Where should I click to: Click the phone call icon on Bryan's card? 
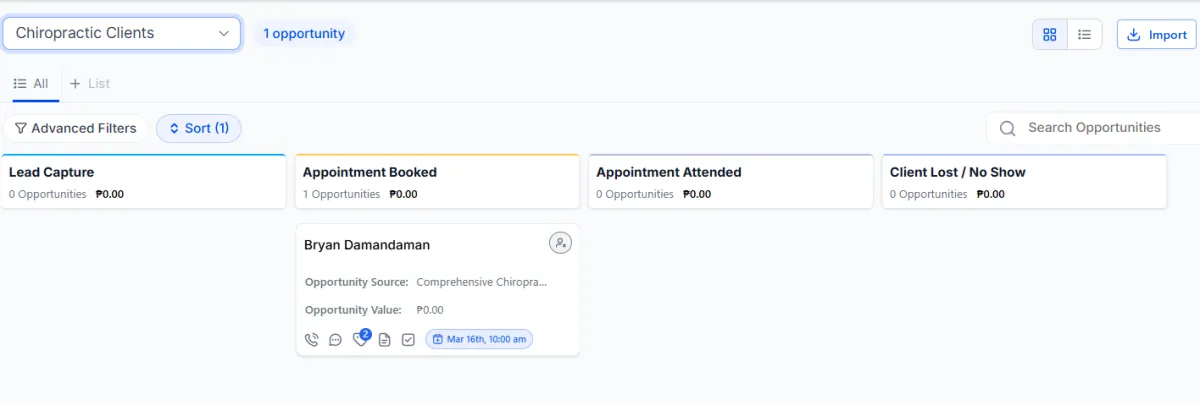tap(311, 340)
